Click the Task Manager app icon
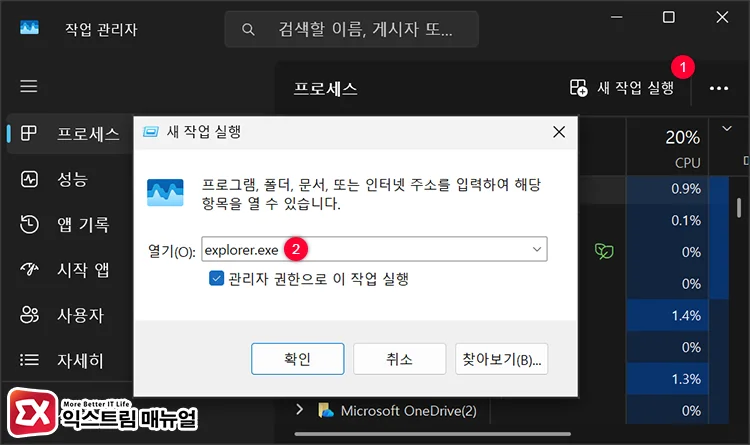This screenshot has width=750, height=445. (x=29, y=27)
